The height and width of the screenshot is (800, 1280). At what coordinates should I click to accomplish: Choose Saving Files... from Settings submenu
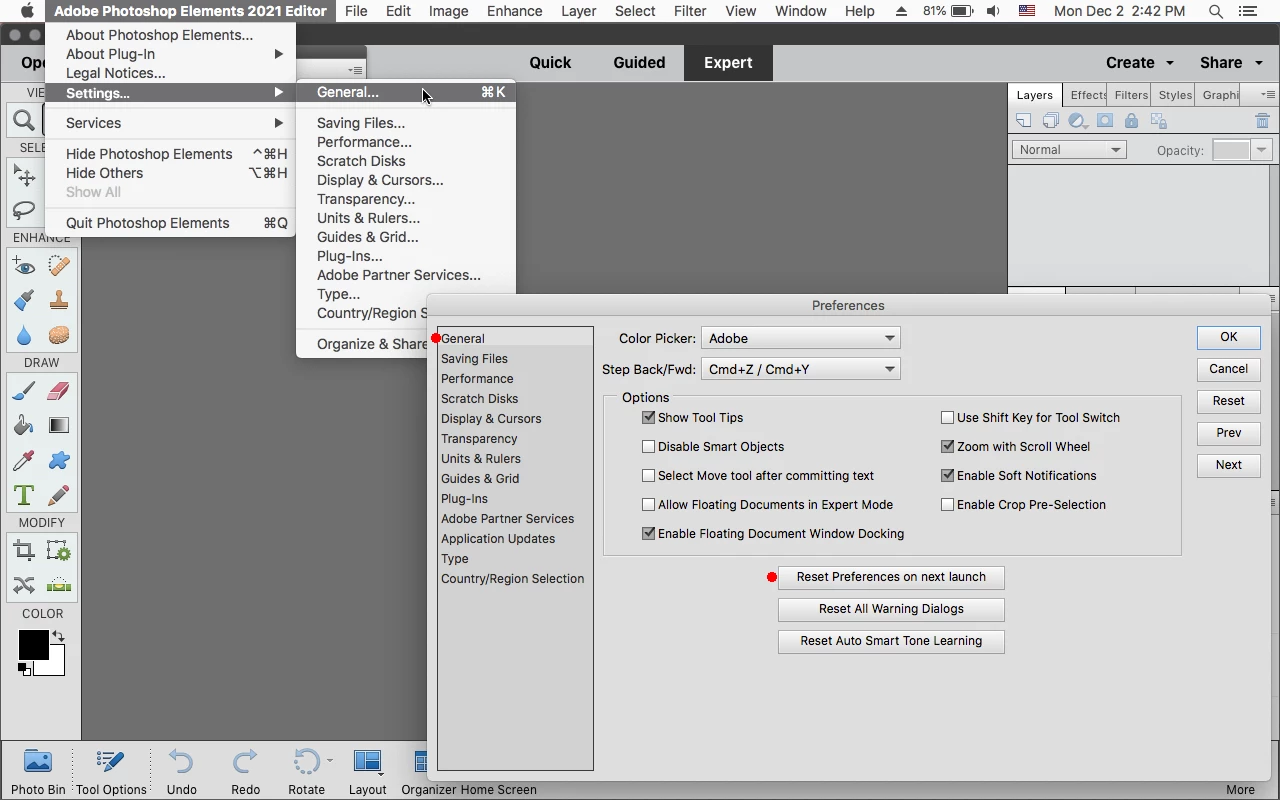coord(361,123)
